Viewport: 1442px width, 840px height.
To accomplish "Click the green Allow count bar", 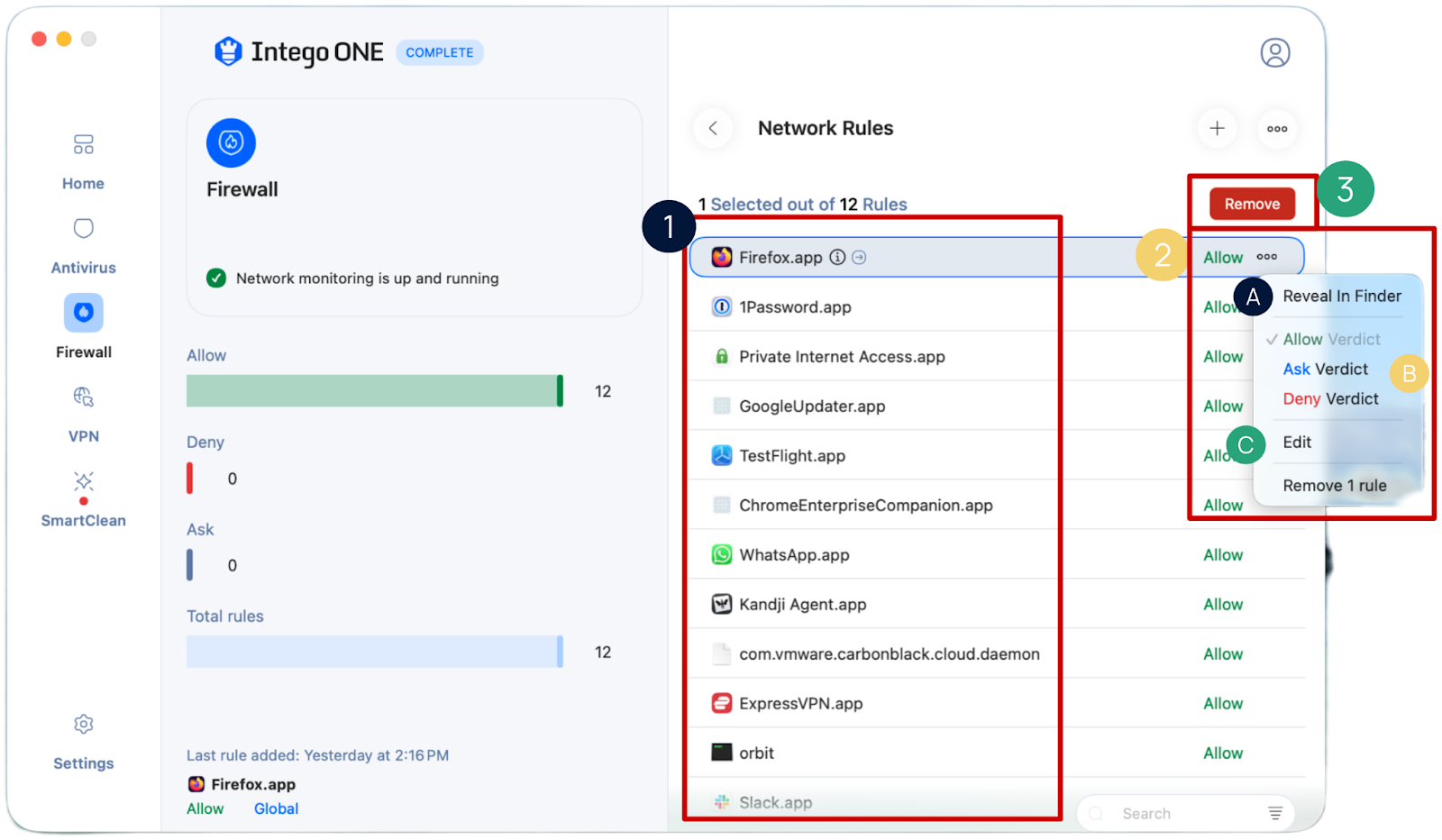I will pyautogui.click(x=375, y=390).
